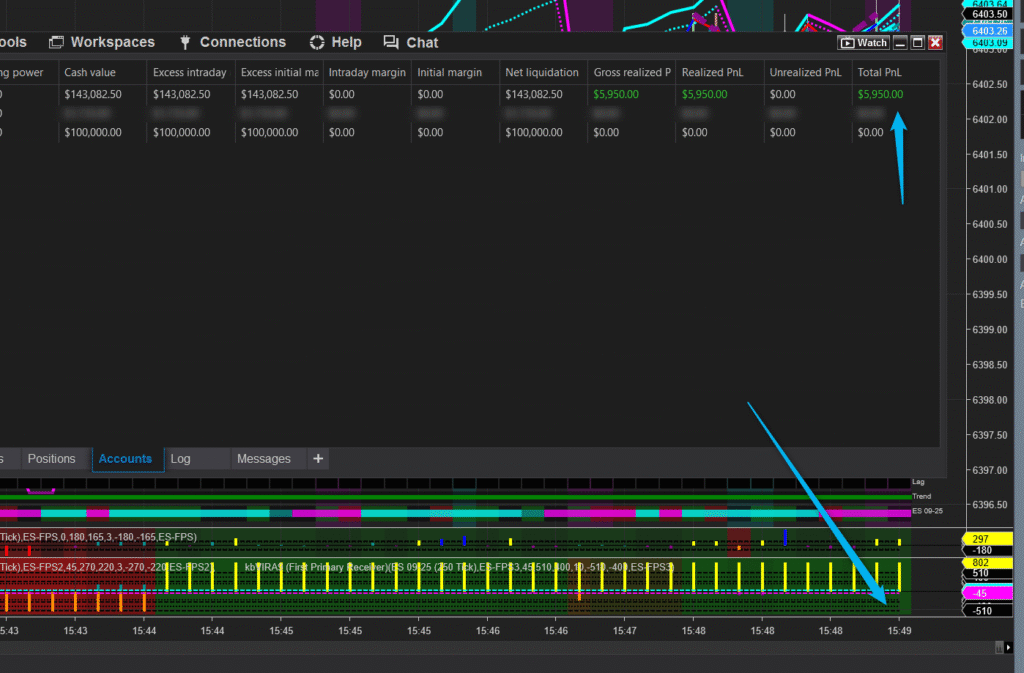The height and width of the screenshot is (673, 1024).
Task: Click the Net liquidation column header
Action: pyautogui.click(x=541, y=72)
